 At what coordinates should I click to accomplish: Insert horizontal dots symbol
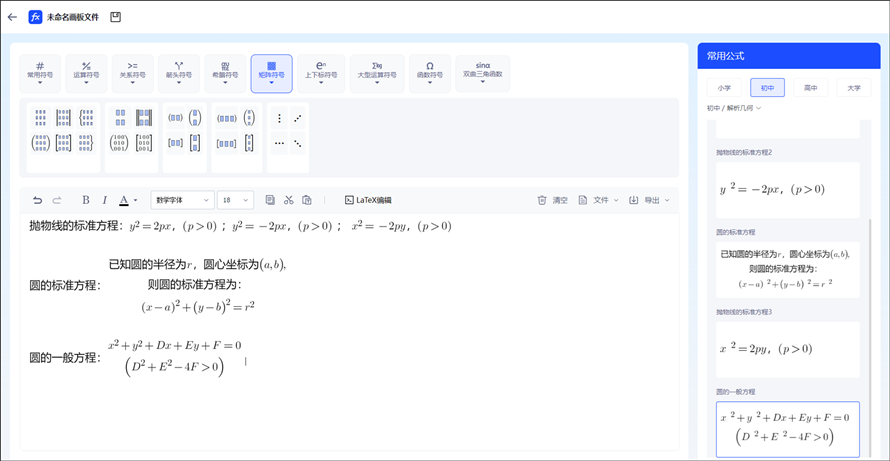coord(279,143)
